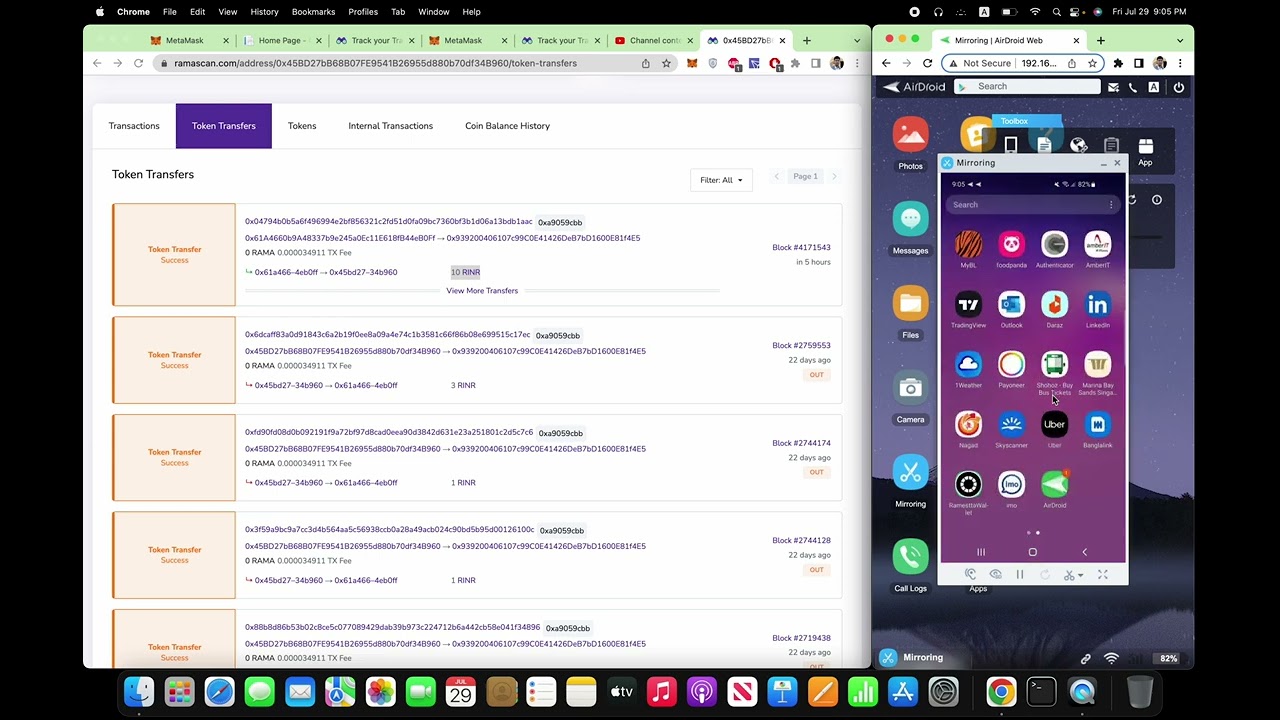The image size is (1280, 720).
Task: Expand View More Transfers
Action: 482,291
